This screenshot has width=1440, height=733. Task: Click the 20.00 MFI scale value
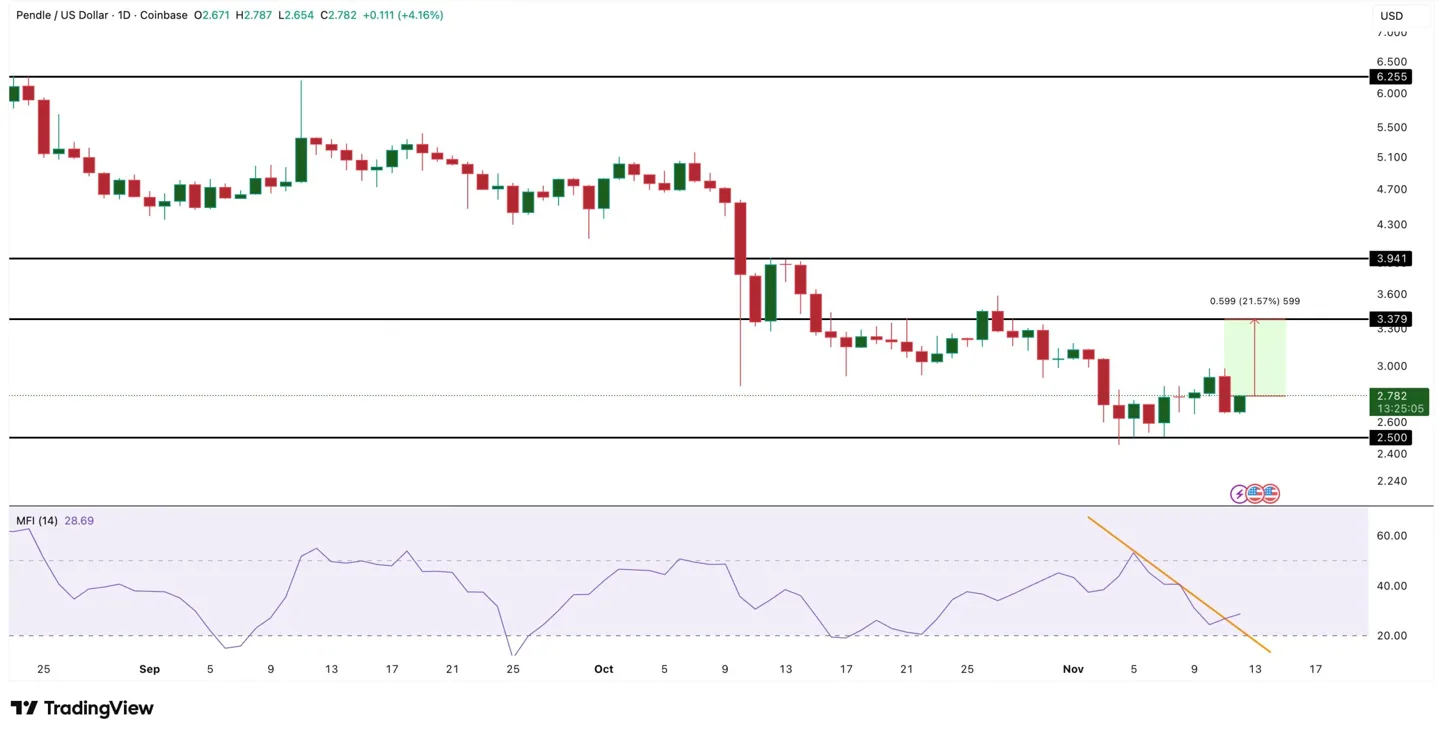(x=1392, y=636)
